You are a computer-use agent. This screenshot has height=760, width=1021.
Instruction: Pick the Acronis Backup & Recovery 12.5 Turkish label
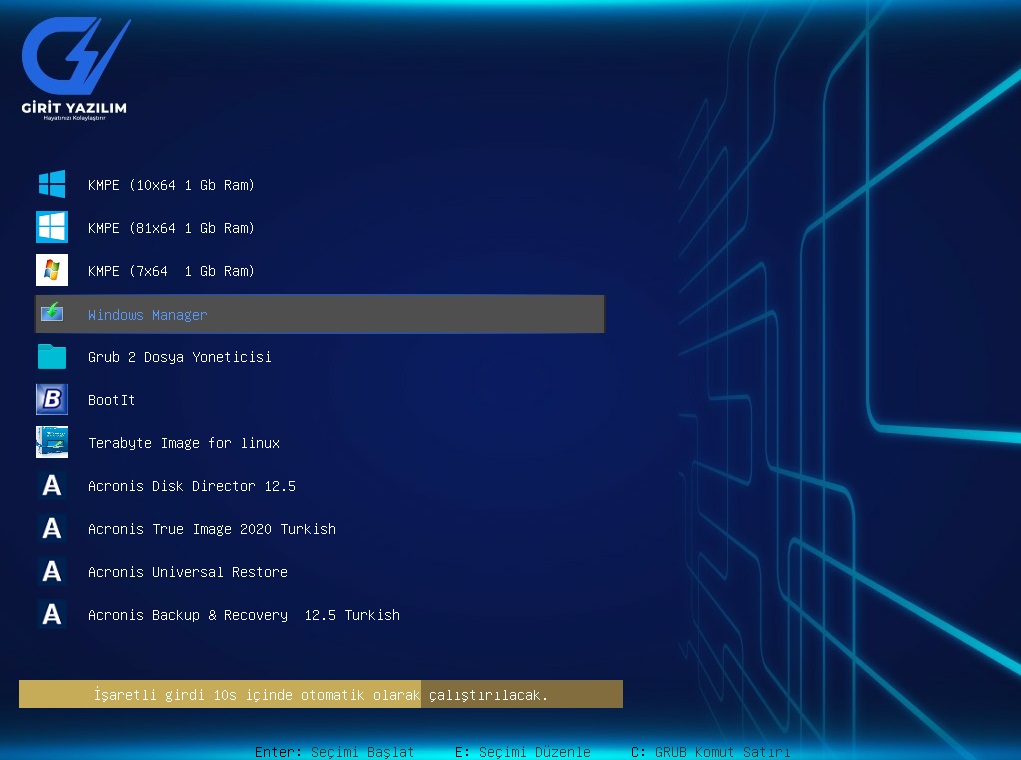243,615
